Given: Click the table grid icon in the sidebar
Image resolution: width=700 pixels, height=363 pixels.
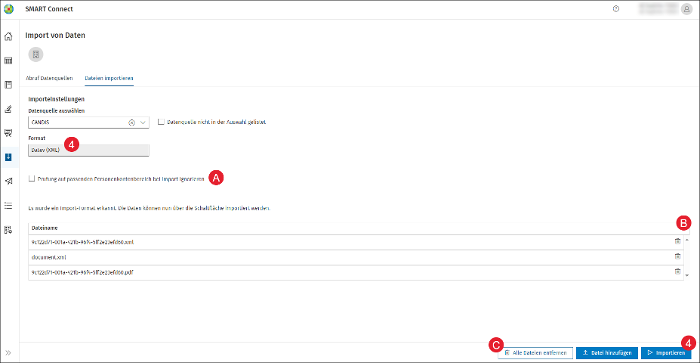Looking at the screenshot, I should coord(8,61).
